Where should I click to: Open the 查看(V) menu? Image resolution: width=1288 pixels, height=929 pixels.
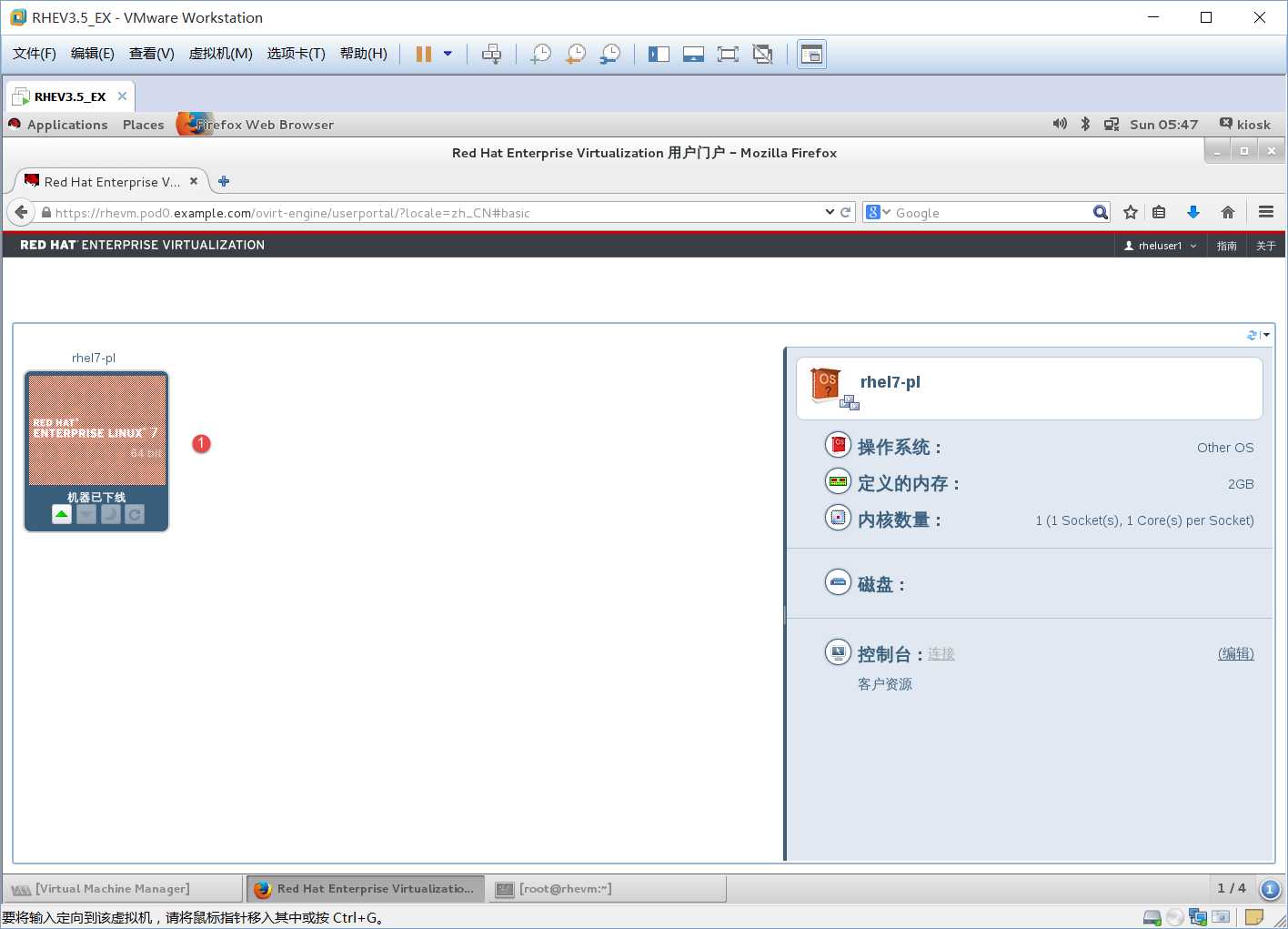152,54
